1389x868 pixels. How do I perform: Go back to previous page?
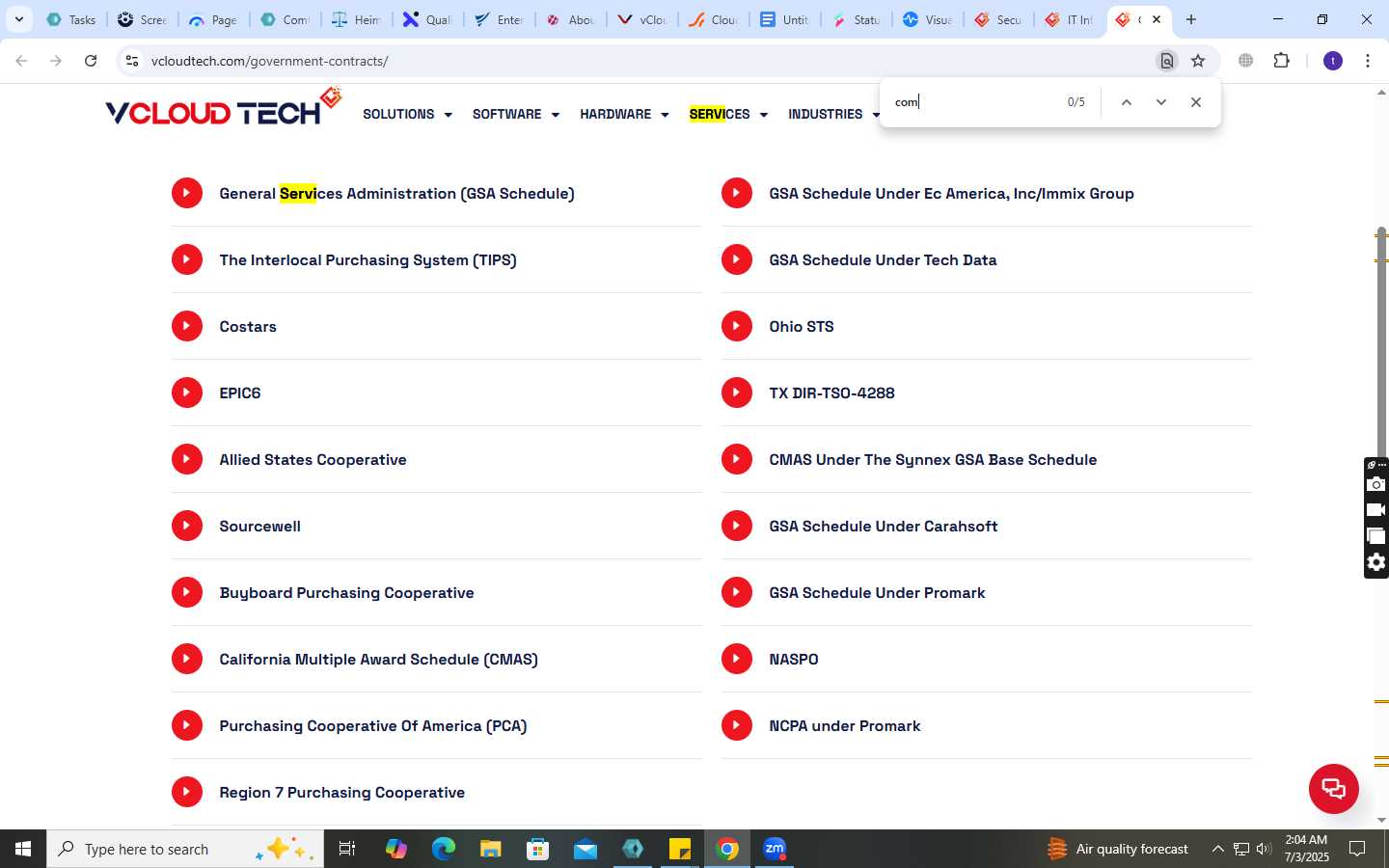coord(21,61)
